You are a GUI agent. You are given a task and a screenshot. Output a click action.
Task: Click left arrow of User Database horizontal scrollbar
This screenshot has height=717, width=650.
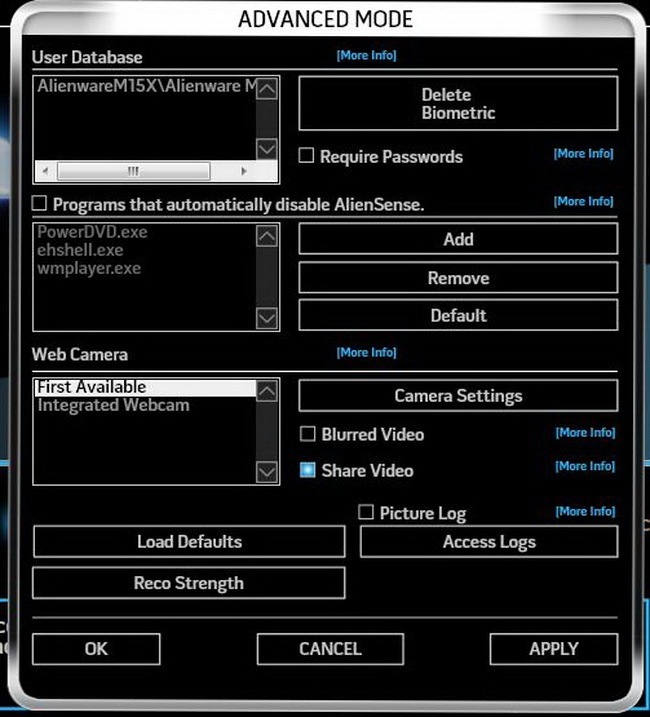46,171
